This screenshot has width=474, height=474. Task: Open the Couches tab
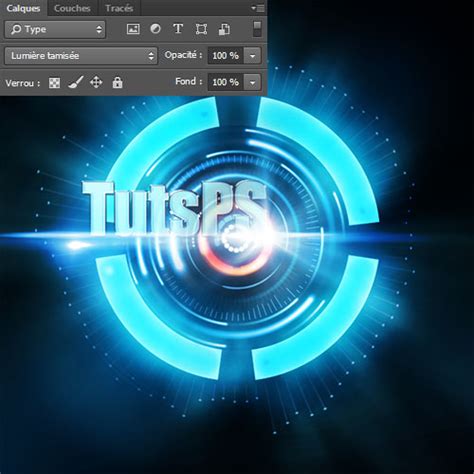coord(72,8)
